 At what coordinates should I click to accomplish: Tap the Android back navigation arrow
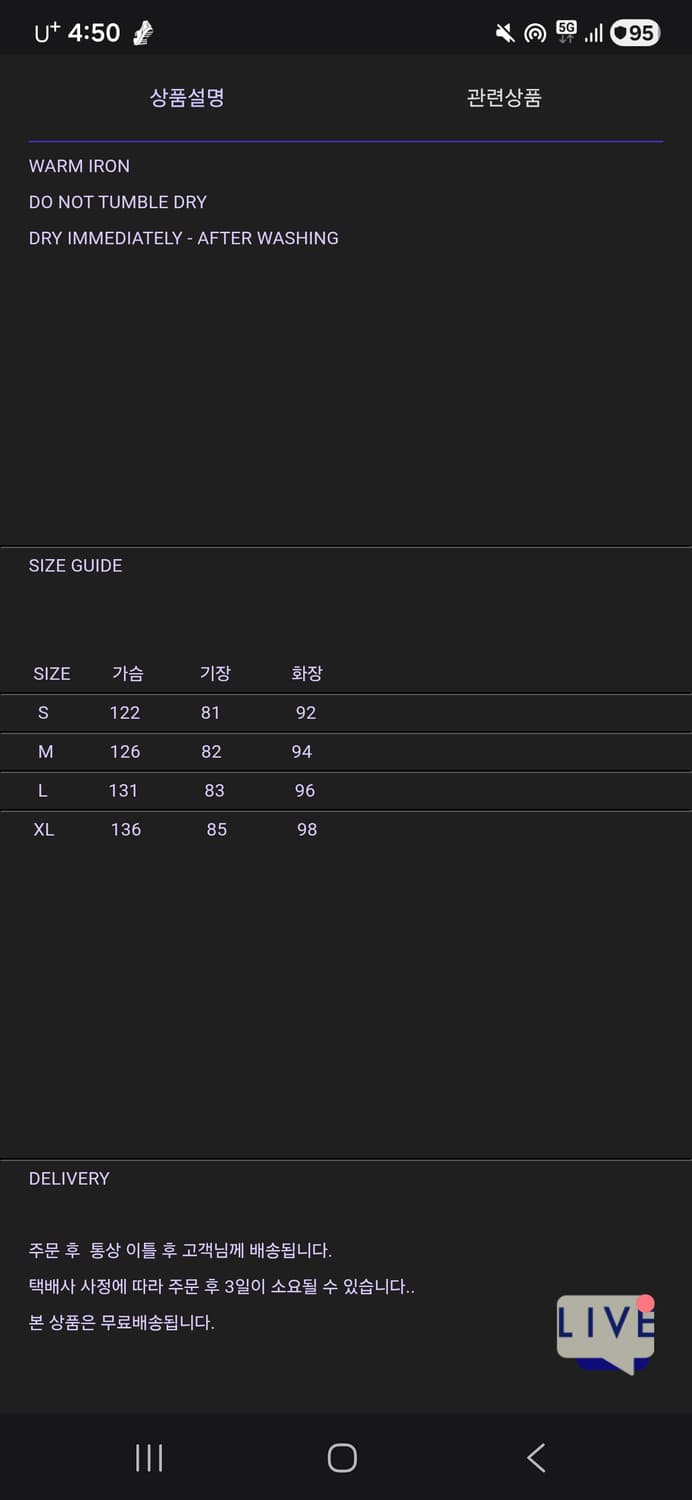coord(536,1457)
